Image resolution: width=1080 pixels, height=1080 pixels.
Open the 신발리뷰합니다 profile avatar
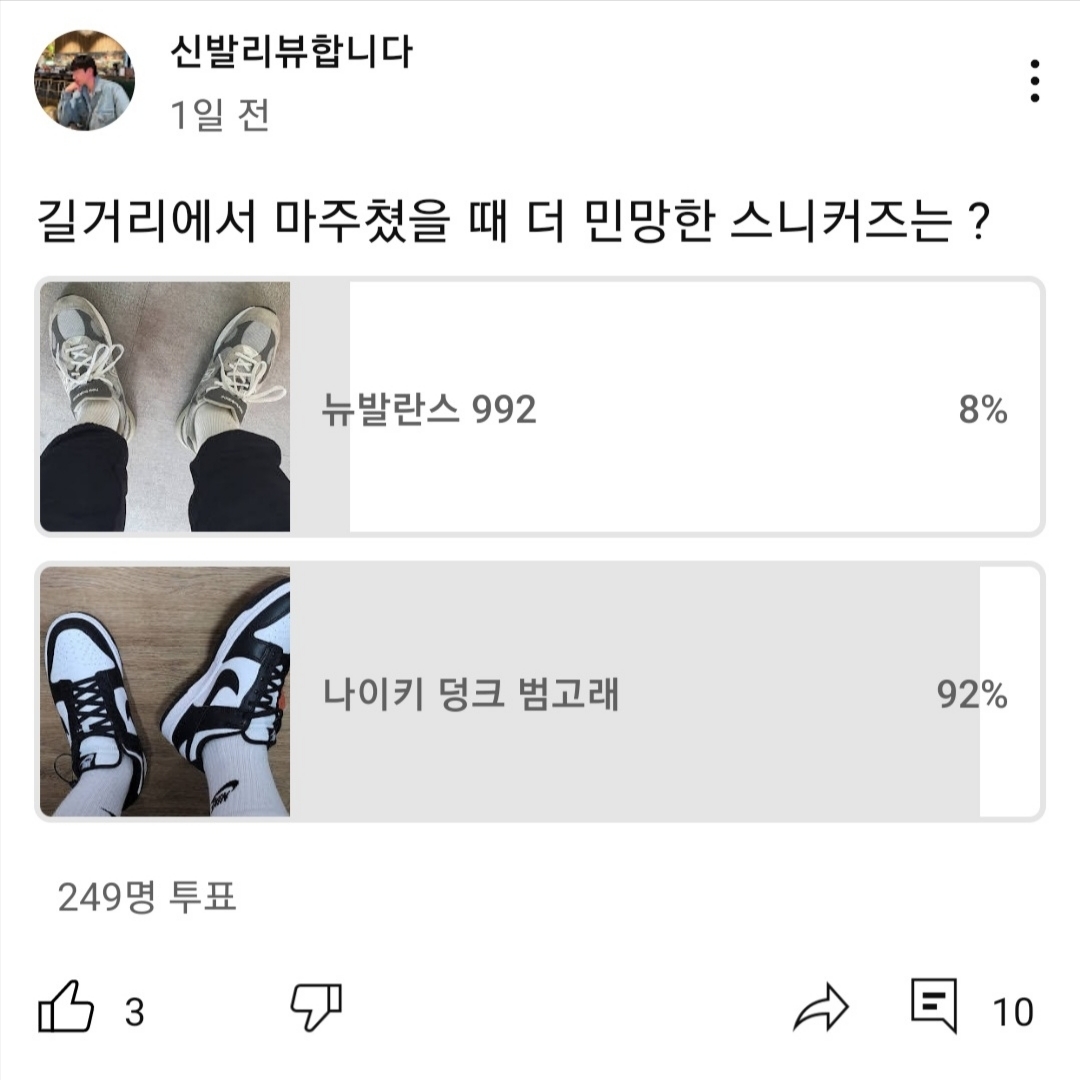click(84, 81)
